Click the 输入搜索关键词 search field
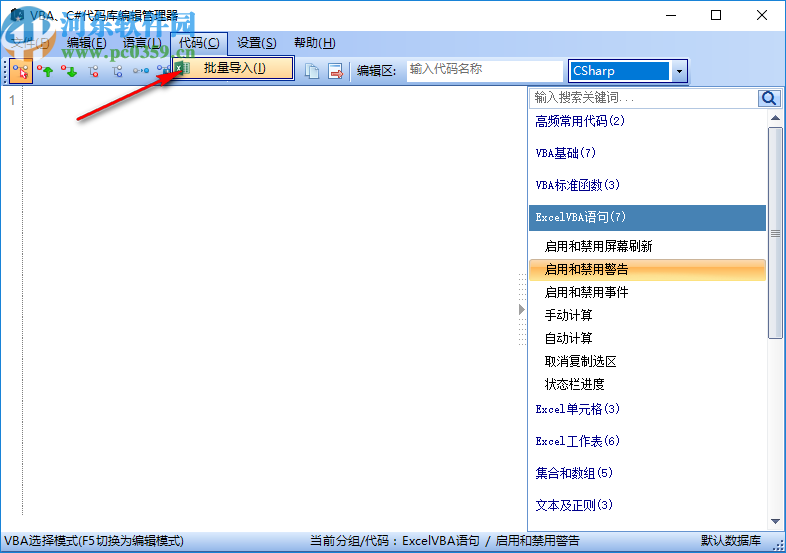 (644, 98)
